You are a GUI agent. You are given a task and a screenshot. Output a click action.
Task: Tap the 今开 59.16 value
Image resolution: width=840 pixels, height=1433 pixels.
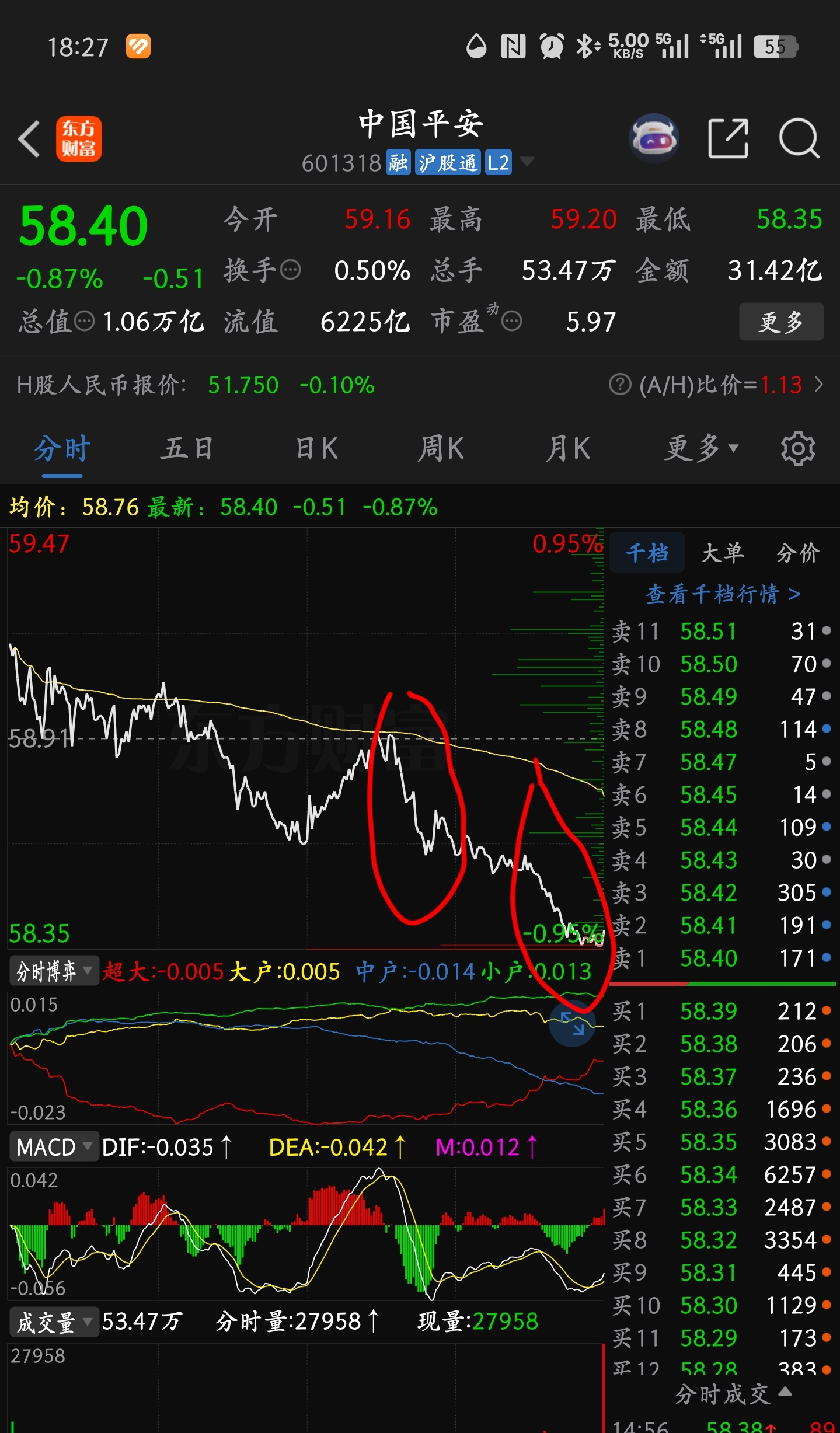pyautogui.click(x=377, y=219)
